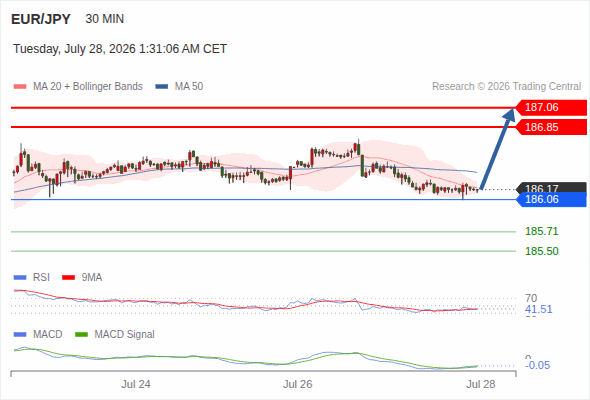Click the RSI legend label
This screenshot has width=590, height=400.
41,278
